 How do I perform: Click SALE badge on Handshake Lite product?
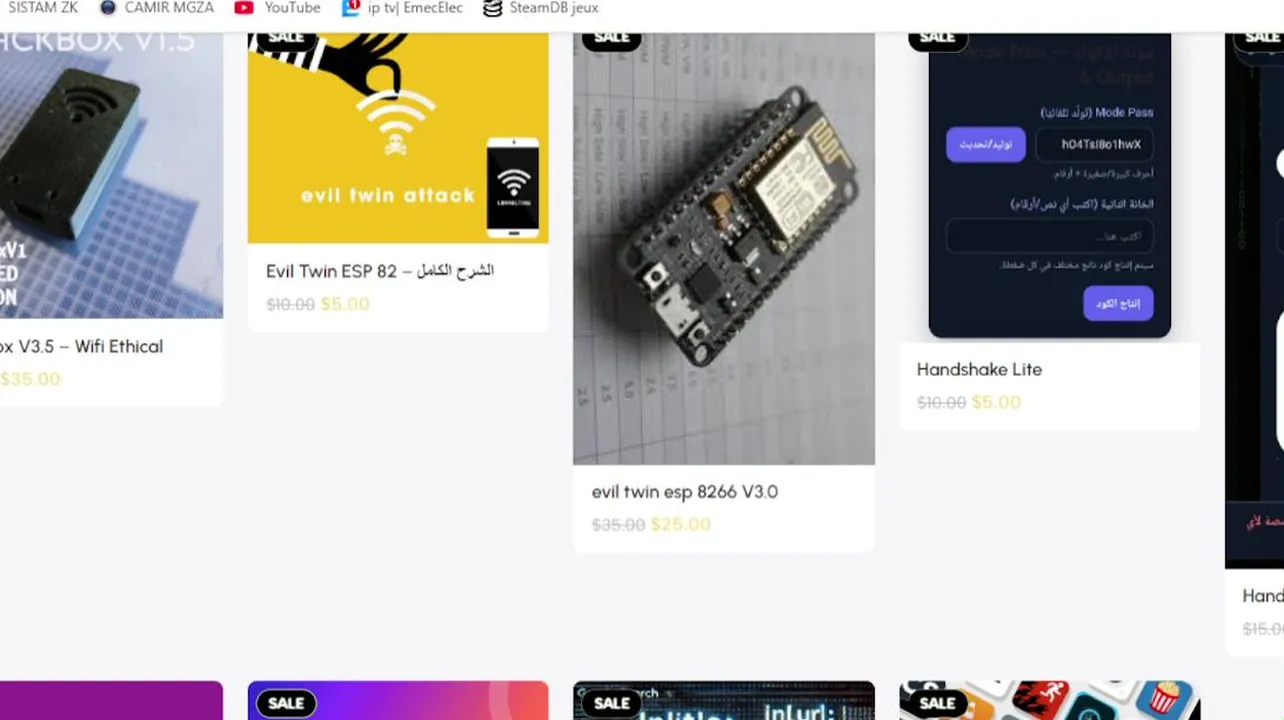click(937, 39)
